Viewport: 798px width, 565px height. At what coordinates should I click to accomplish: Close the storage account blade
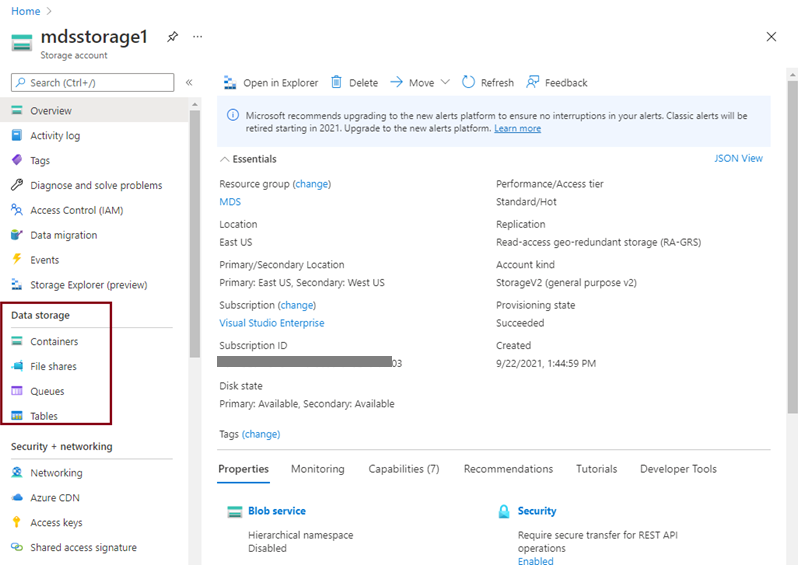(771, 37)
